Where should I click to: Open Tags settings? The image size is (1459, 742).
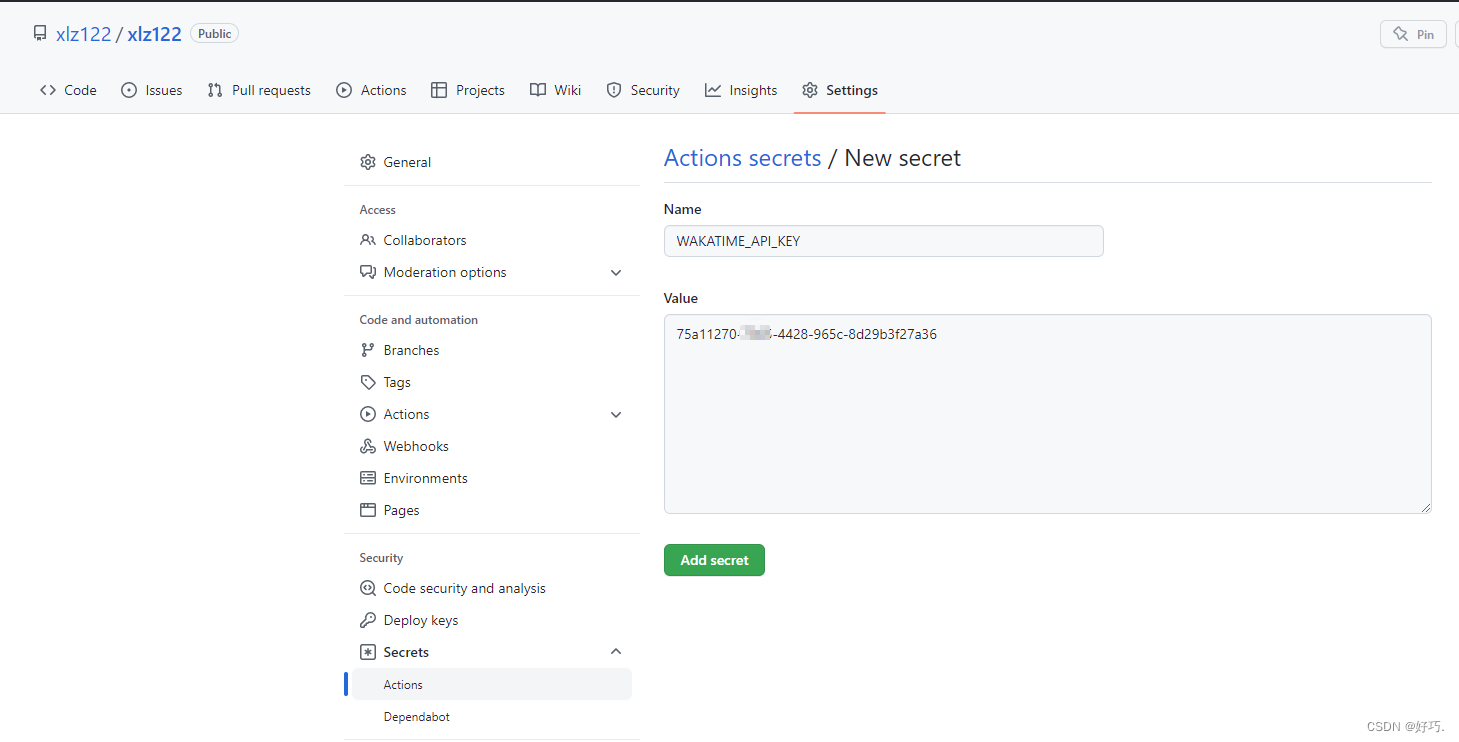[x=492, y=382]
